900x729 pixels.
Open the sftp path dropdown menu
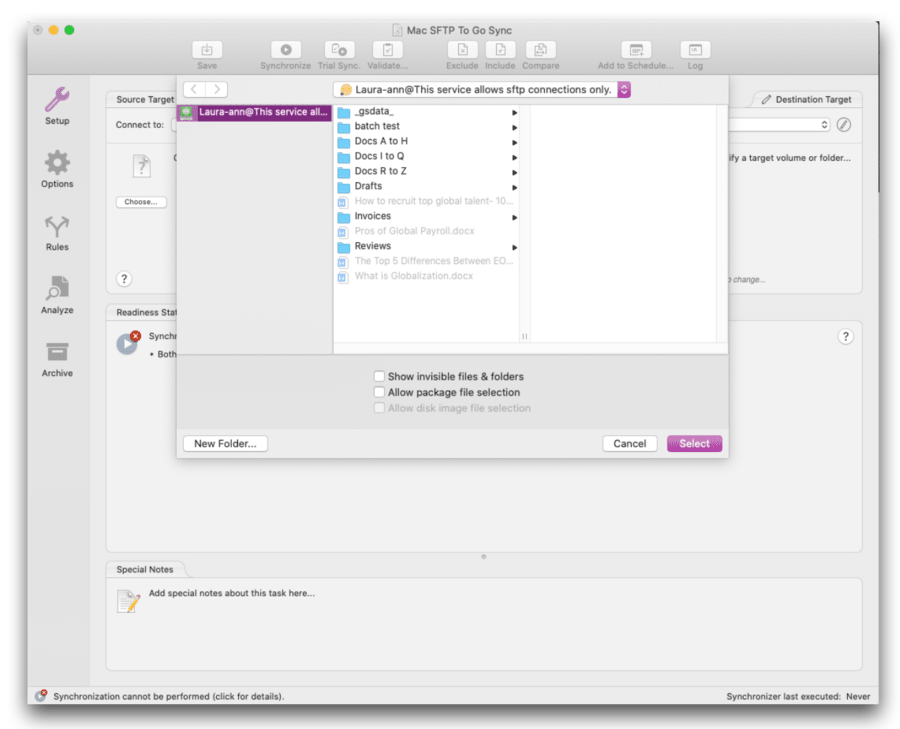click(x=622, y=89)
